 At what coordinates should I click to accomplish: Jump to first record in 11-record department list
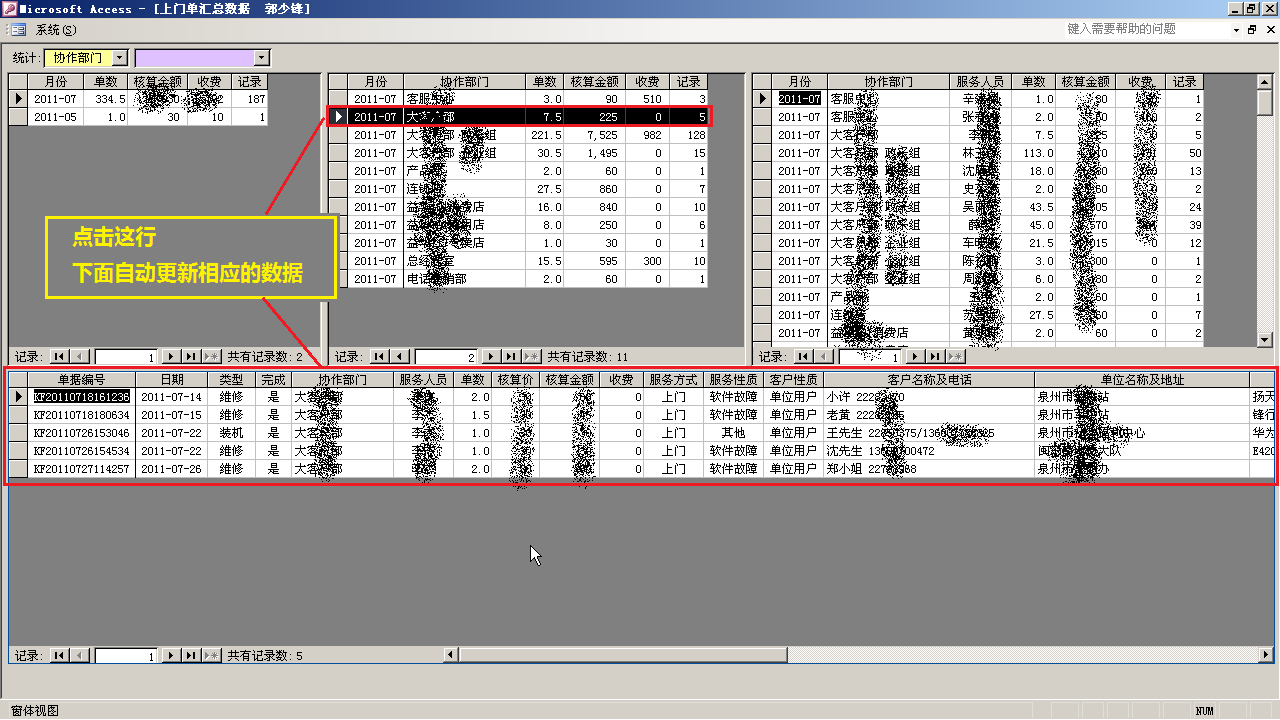(379, 356)
